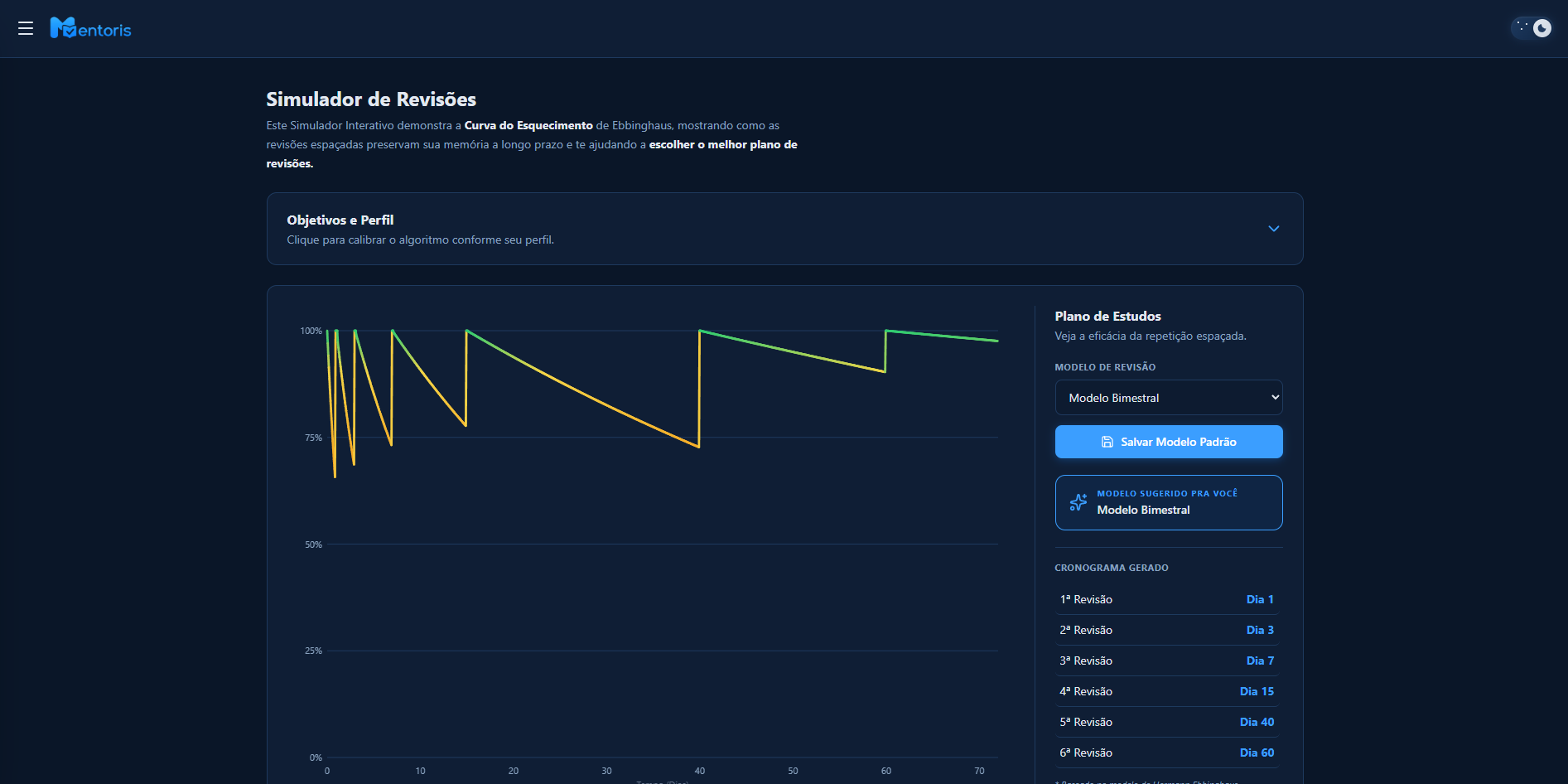Expand the Objetivos e Perfil chevron

pyautogui.click(x=1273, y=229)
